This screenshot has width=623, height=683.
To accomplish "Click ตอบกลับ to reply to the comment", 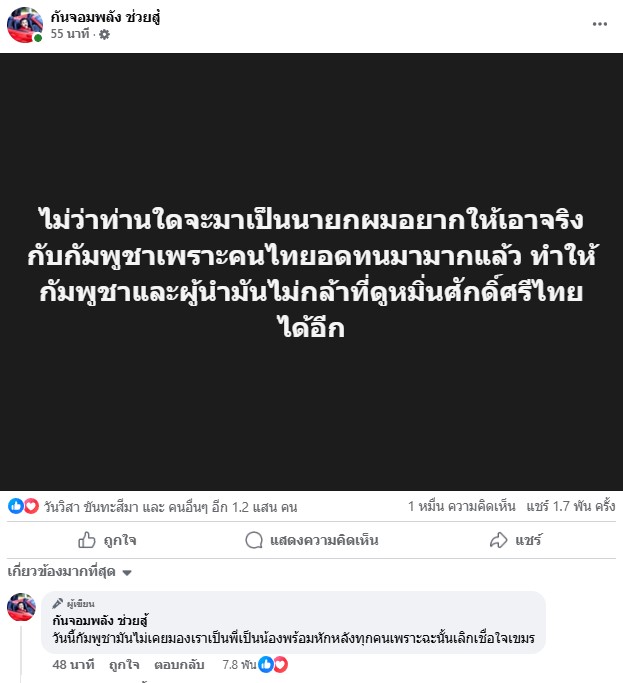I will coord(179,665).
